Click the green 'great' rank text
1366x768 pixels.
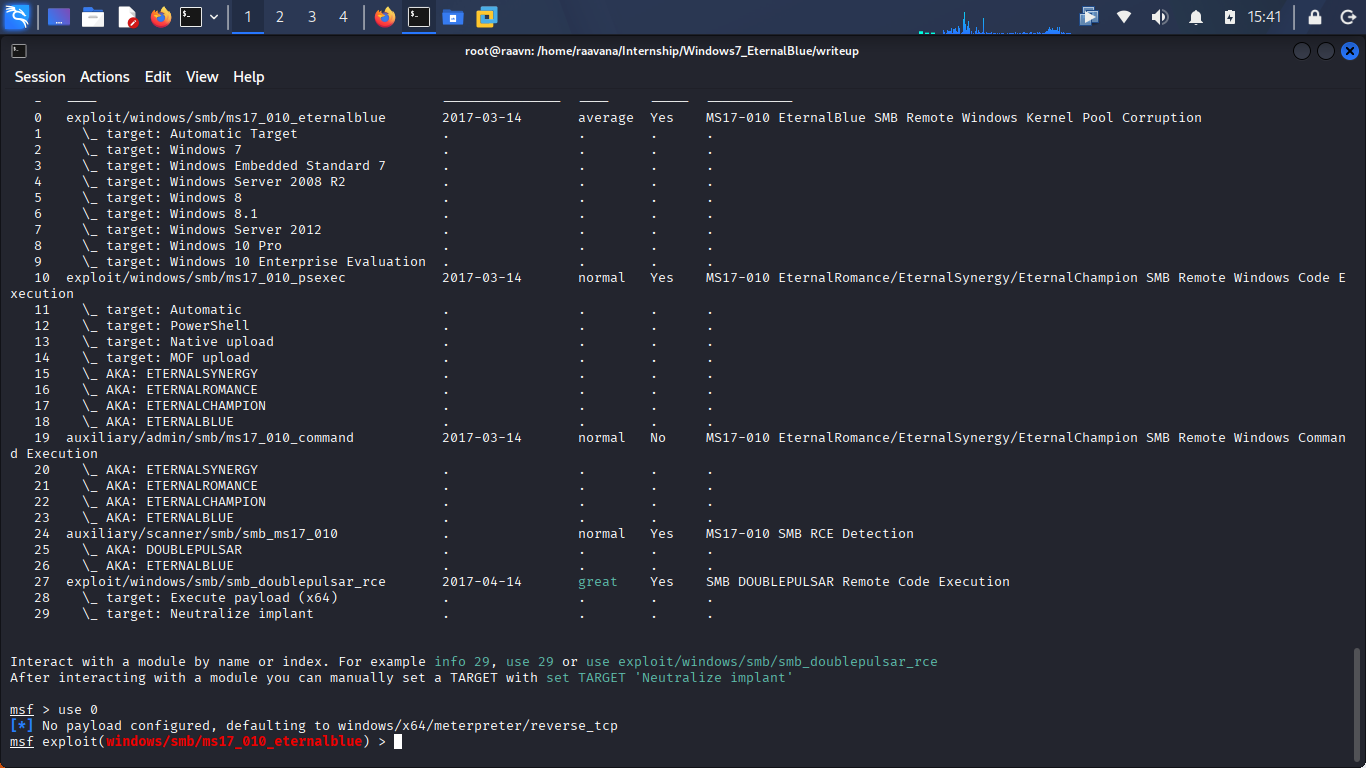click(598, 582)
